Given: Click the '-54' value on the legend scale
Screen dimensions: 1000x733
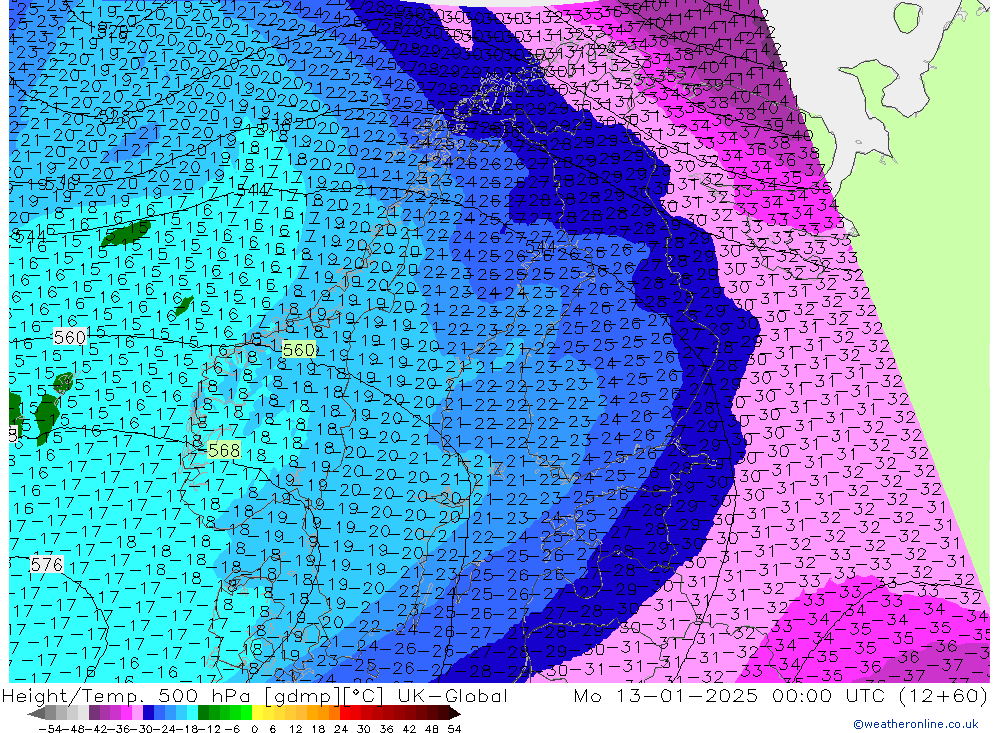Looking at the screenshot, I should click(50, 729).
